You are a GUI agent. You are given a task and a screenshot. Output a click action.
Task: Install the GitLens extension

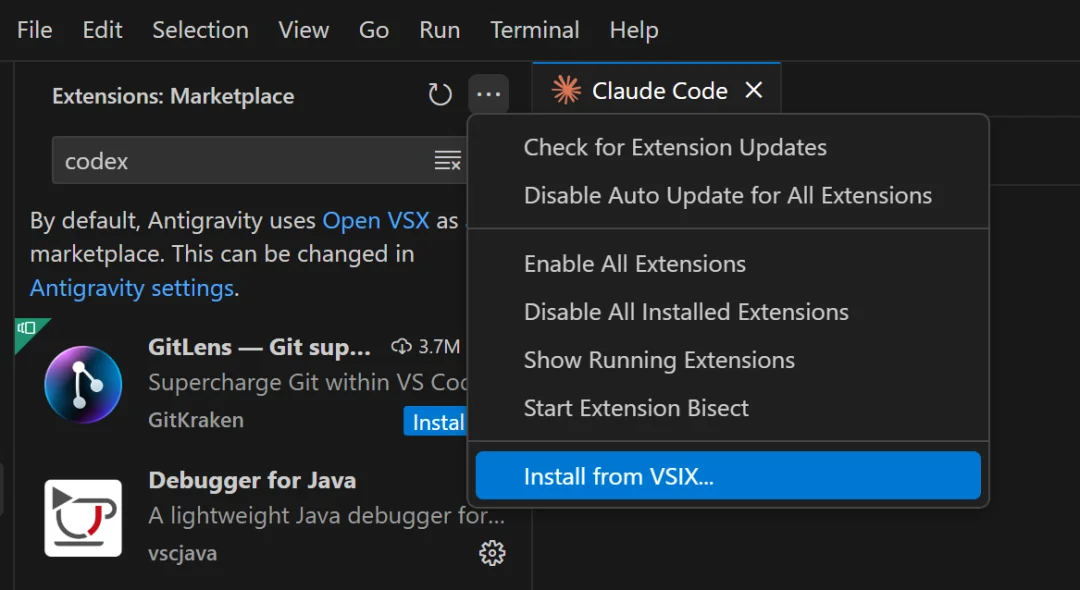click(x=437, y=422)
